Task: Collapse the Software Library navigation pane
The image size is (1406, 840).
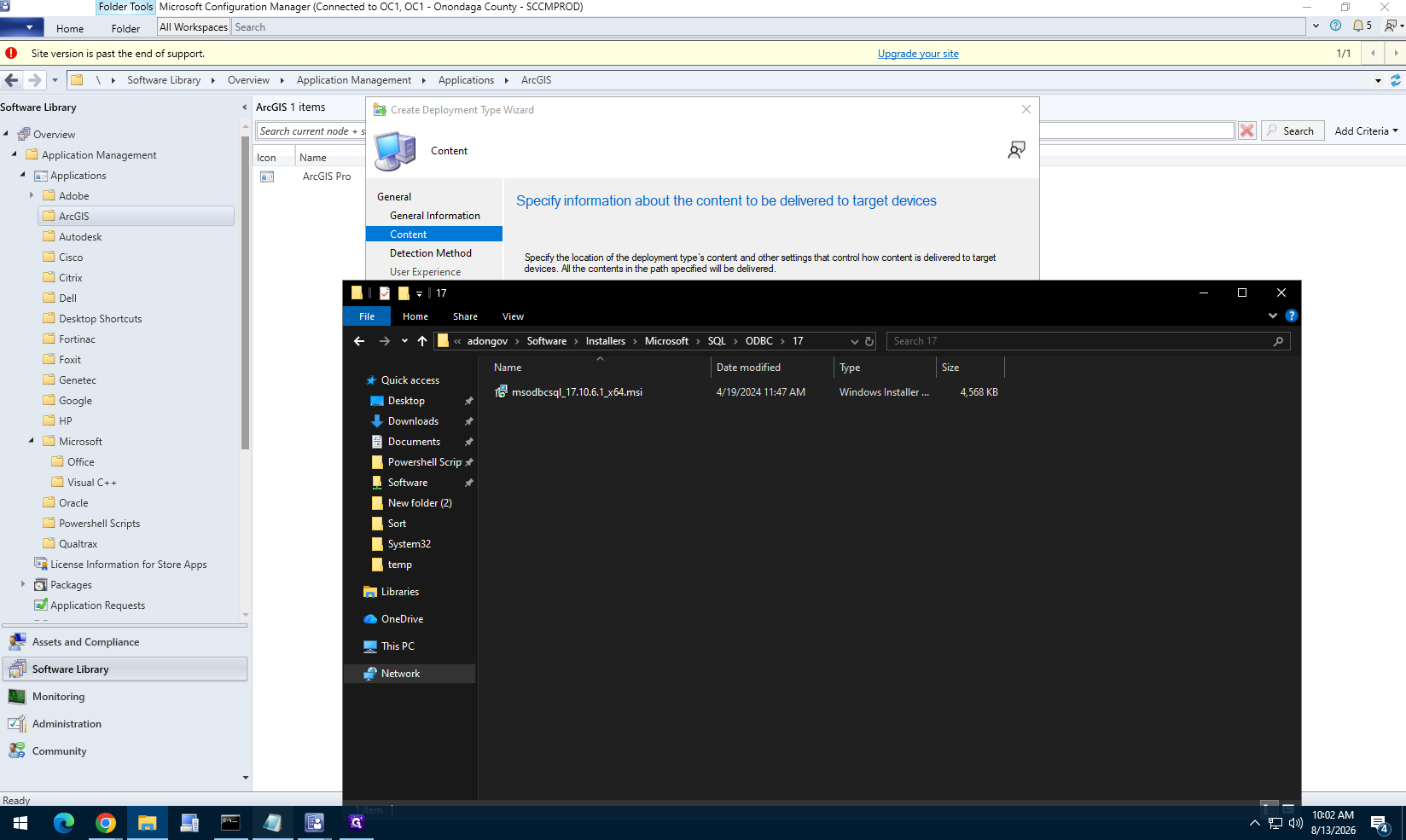Action: point(245,107)
